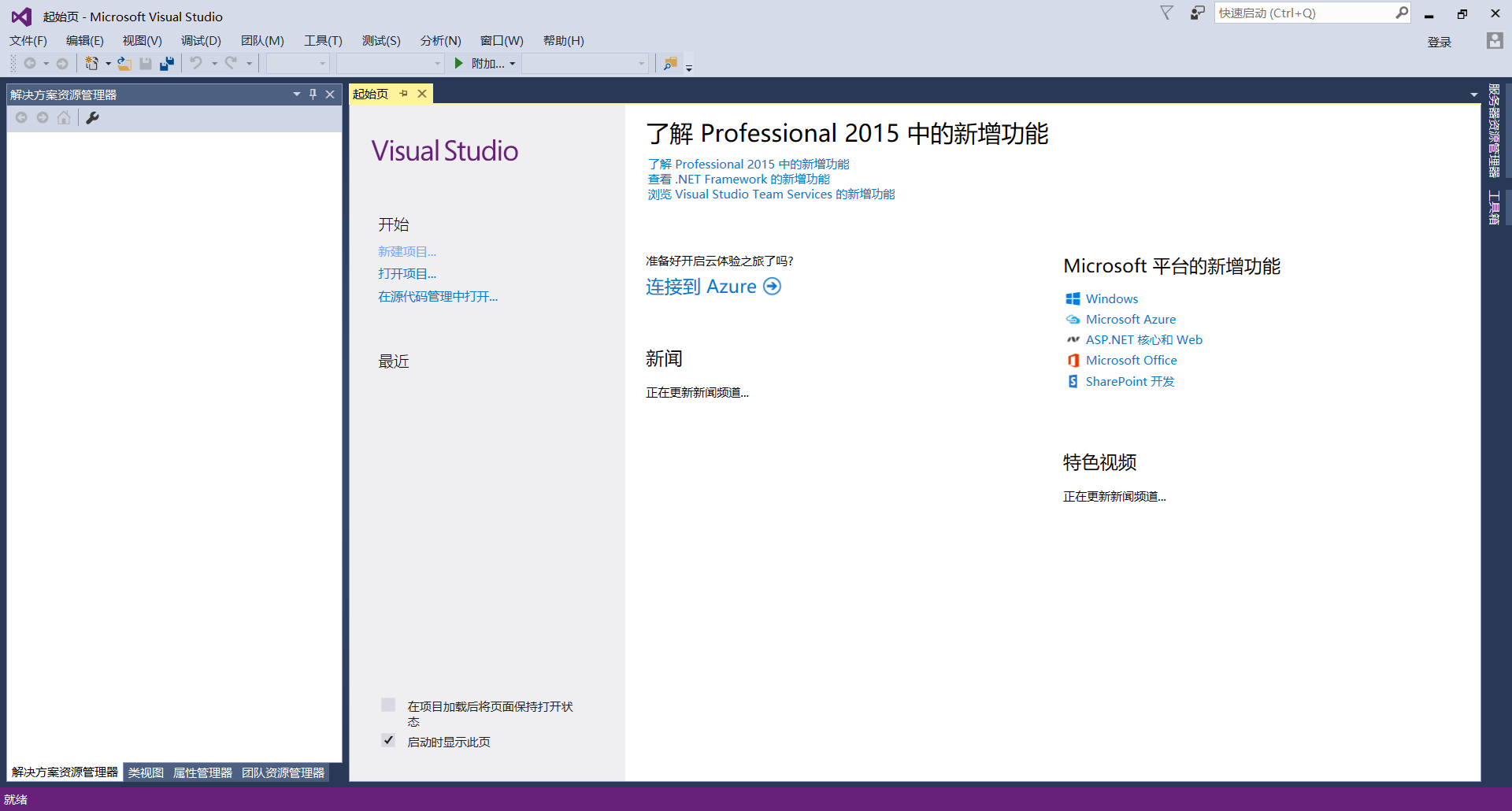Open 浏览 Visual Studio Team Services 的新增功能 link
The height and width of the screenshot is (811, 1512).
click(x=771, y=194)
